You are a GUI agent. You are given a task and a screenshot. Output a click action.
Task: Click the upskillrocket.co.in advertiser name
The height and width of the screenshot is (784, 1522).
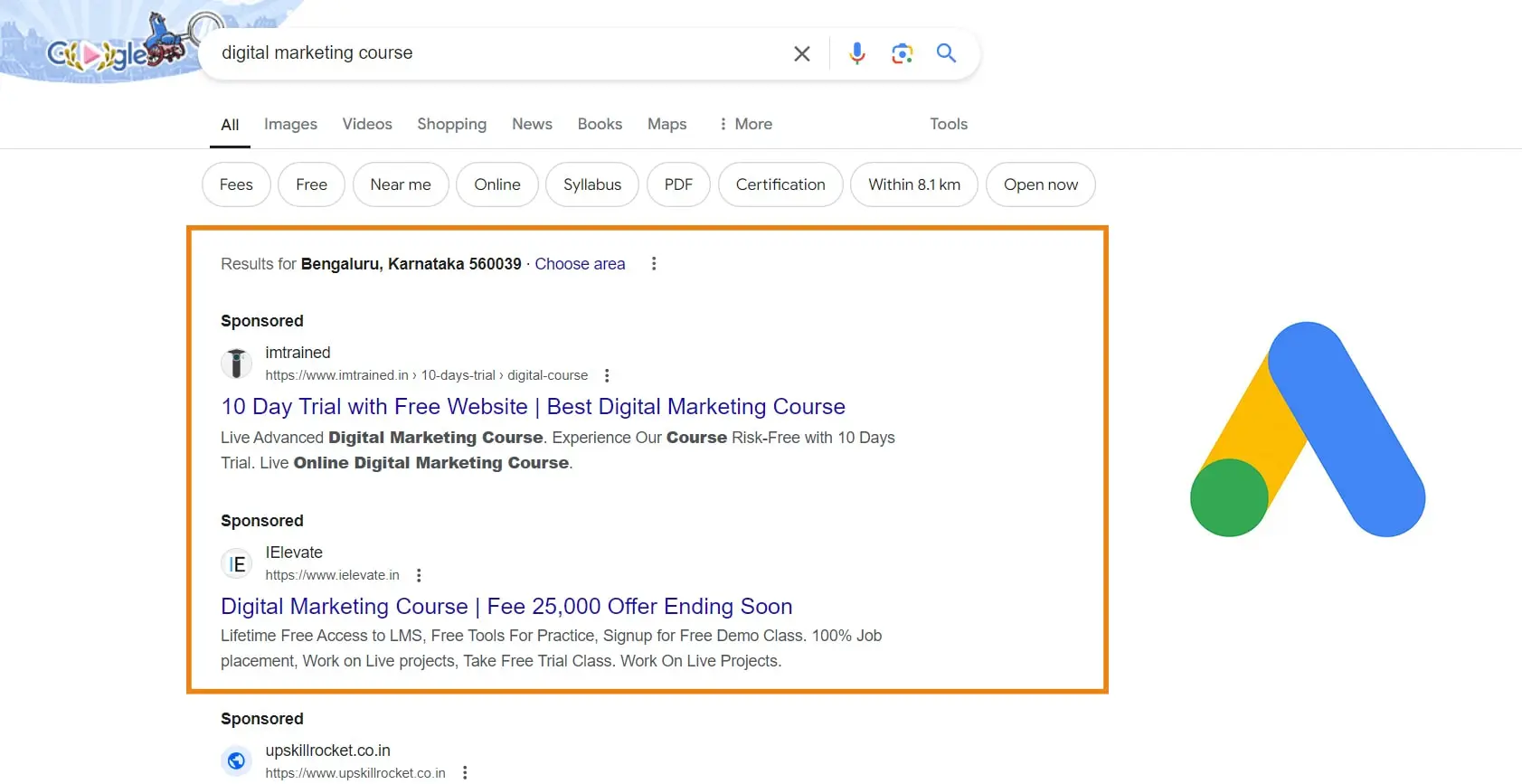327,751
